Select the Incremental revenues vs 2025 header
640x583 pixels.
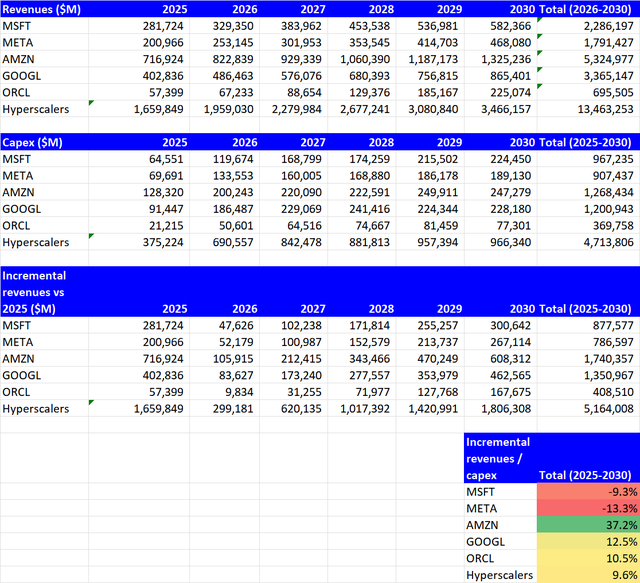[44, 292]
